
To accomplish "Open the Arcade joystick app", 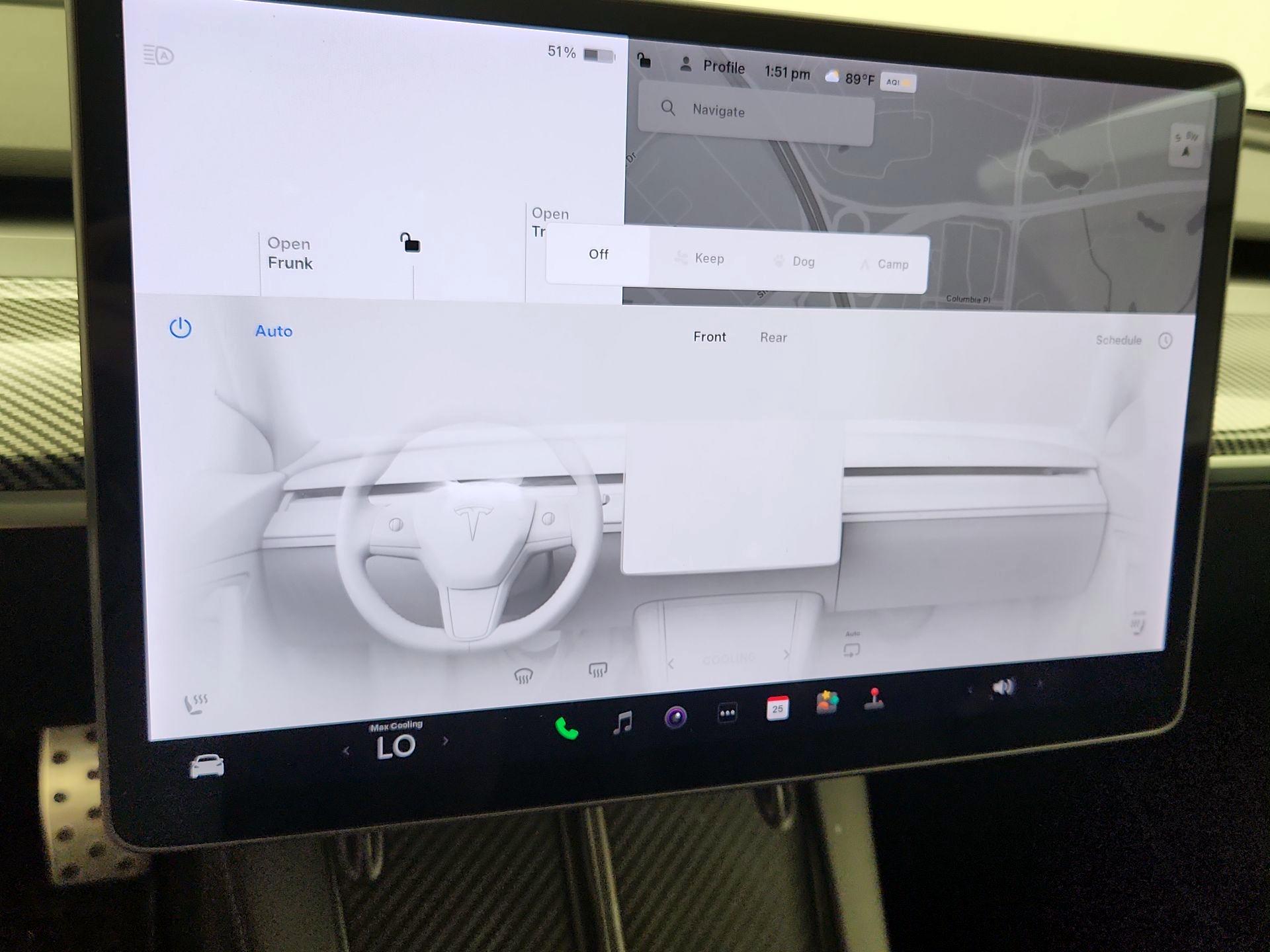I will coord(874,699).
